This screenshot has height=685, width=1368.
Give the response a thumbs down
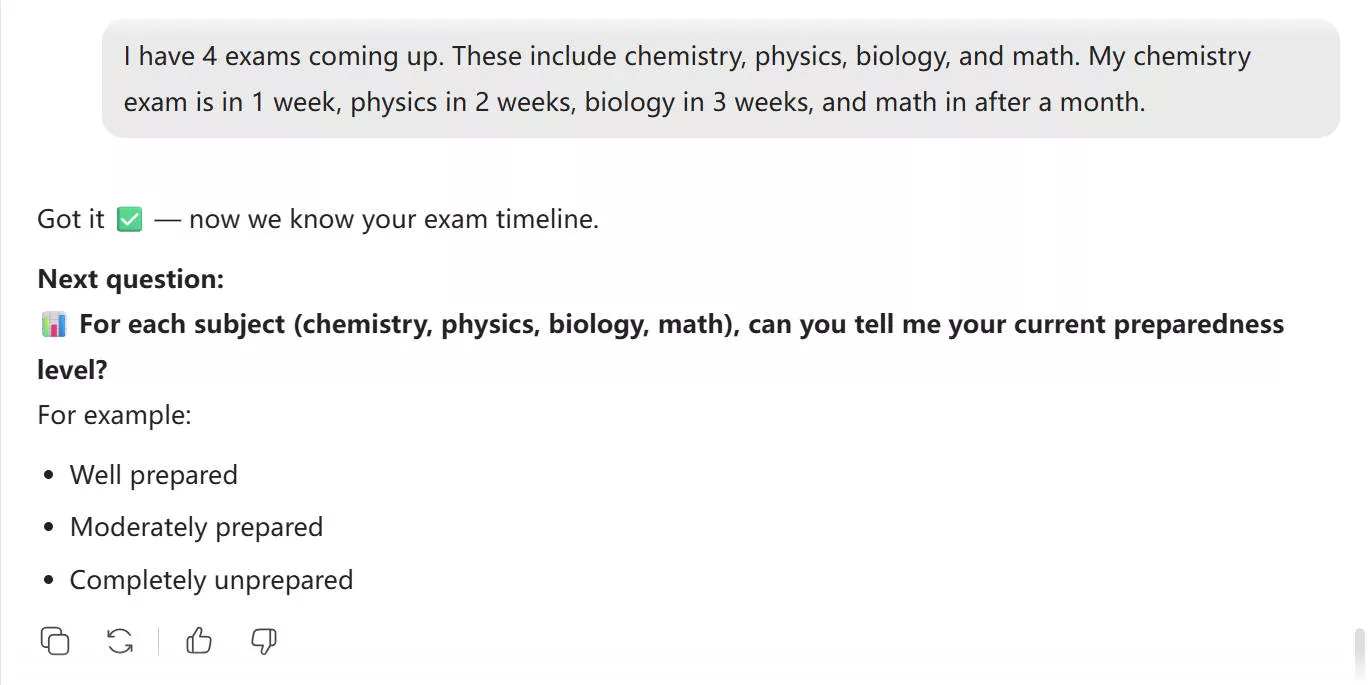[263, 641]
